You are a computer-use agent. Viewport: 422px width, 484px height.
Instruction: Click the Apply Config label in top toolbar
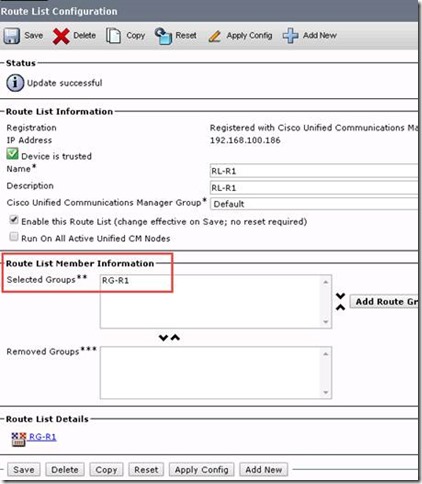[249, 36]
